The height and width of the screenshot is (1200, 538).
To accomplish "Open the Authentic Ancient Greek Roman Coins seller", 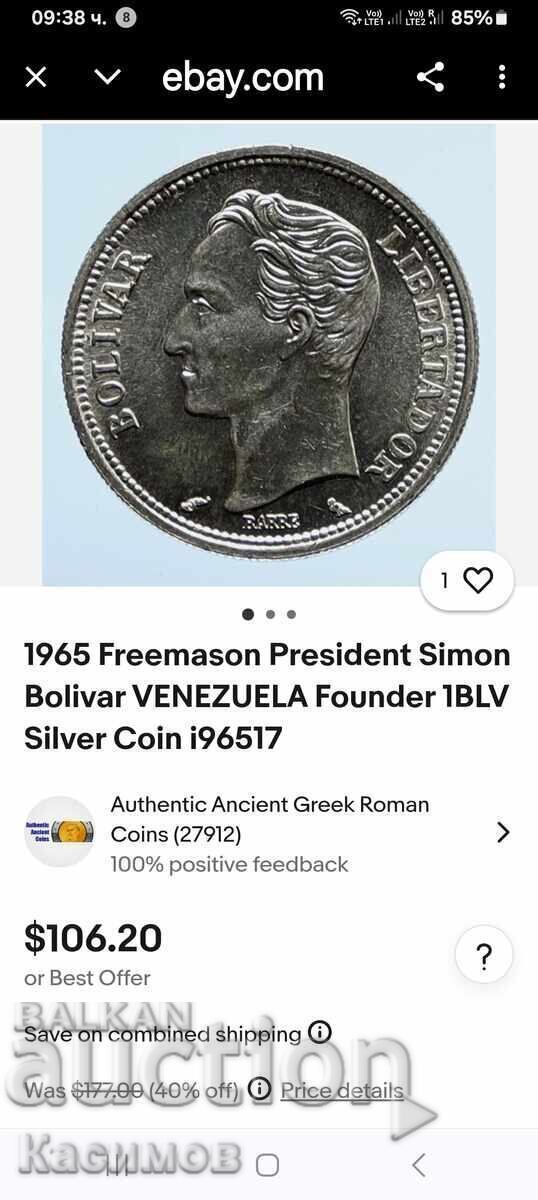I will [270, 819].
